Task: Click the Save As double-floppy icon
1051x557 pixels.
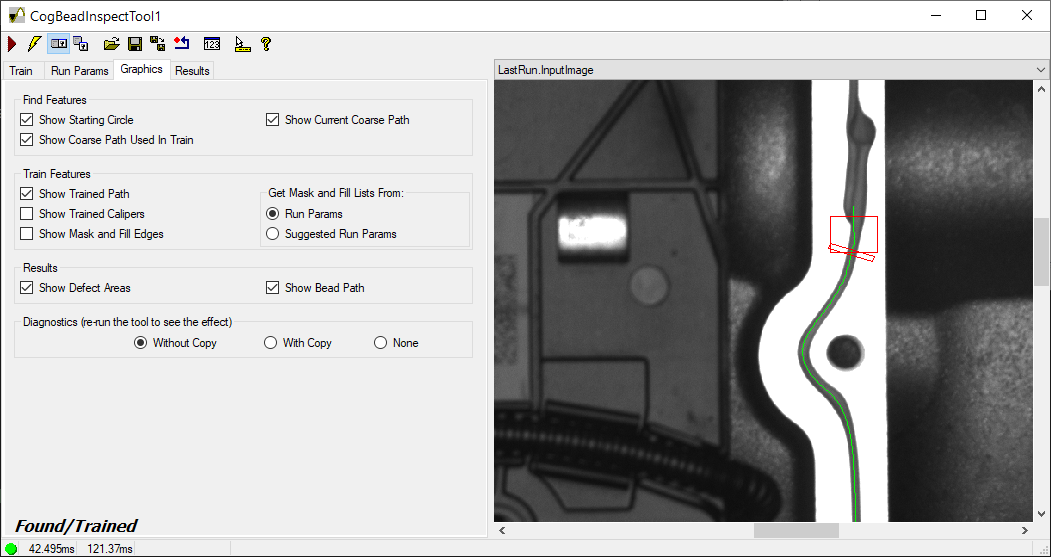Action: coord(158,44)
